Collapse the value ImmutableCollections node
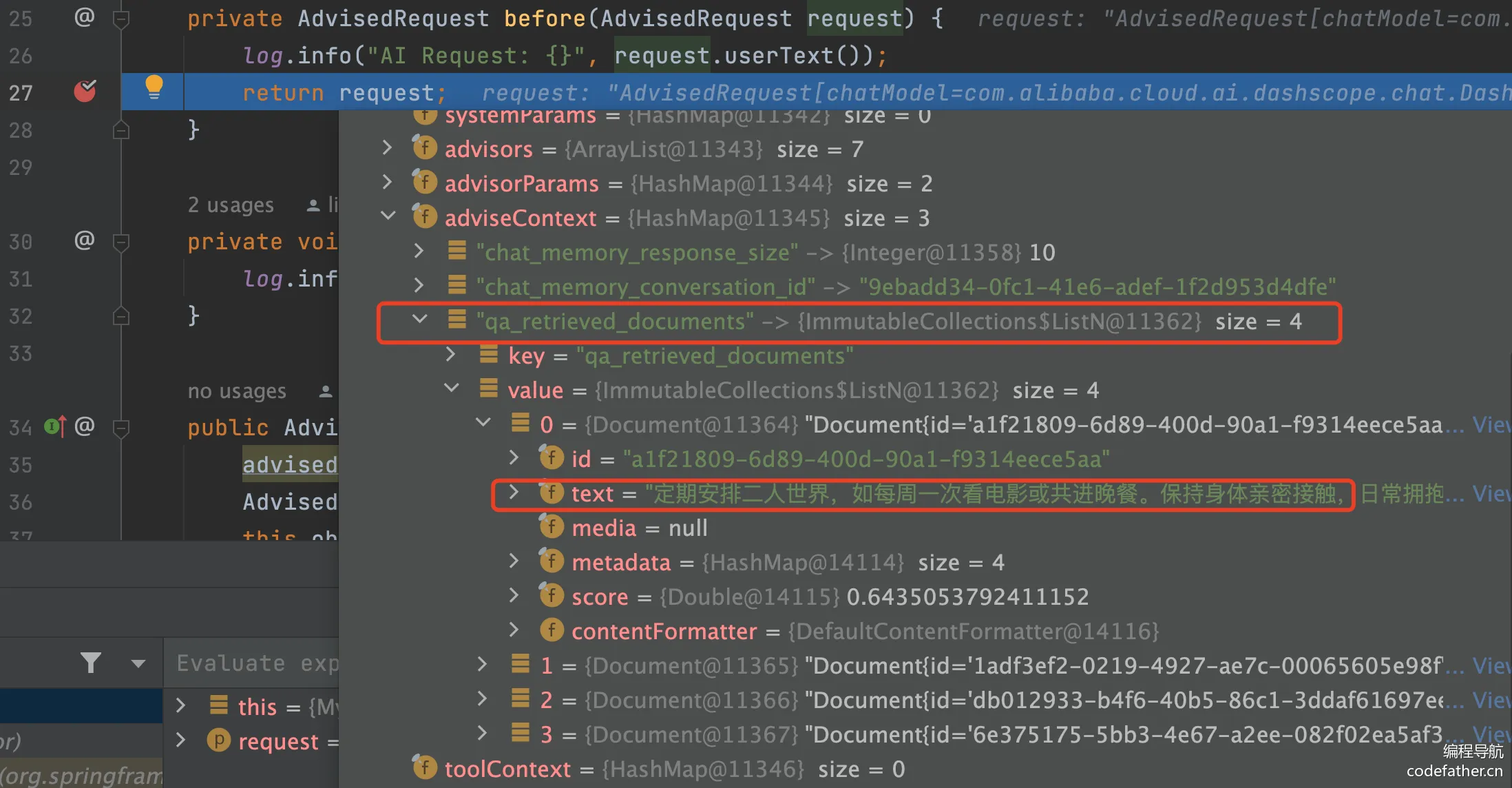1512x788 pixels. pyautogui.click(x=452, y=388)
